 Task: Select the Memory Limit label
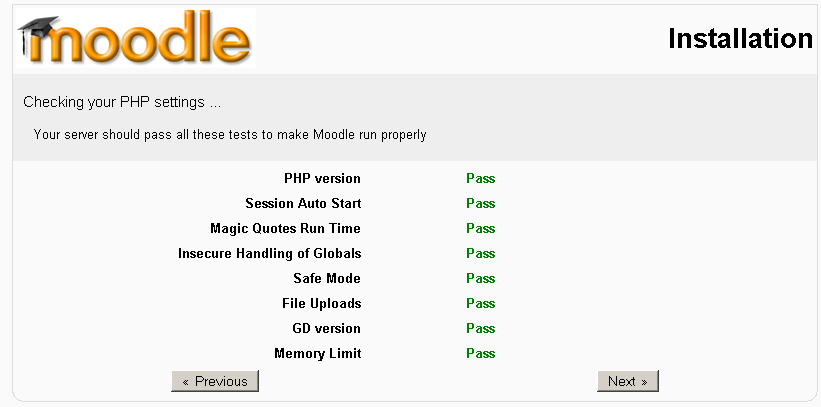tap(317, 354)
